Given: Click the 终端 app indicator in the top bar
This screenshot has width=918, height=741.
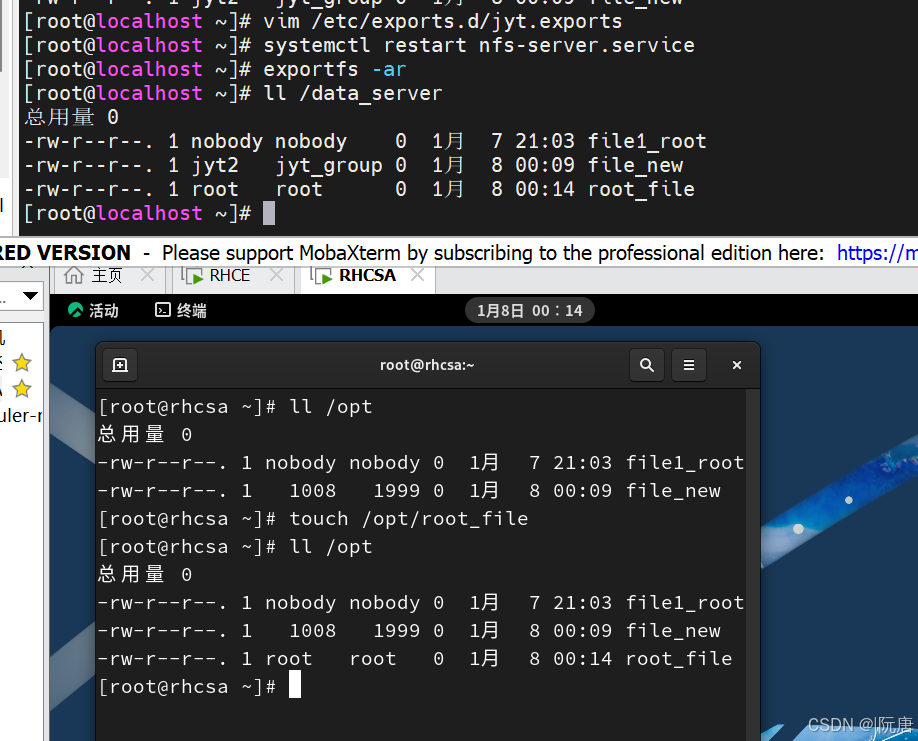Looking at the screenshot, I should click(178, 310).
